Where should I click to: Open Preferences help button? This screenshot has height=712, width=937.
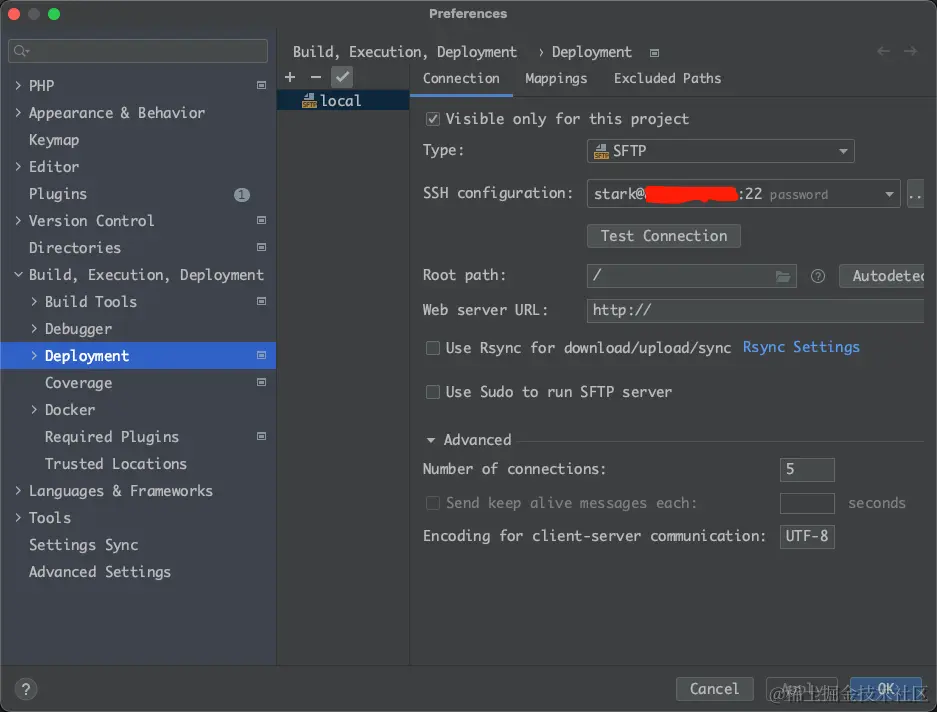(26, 689)
